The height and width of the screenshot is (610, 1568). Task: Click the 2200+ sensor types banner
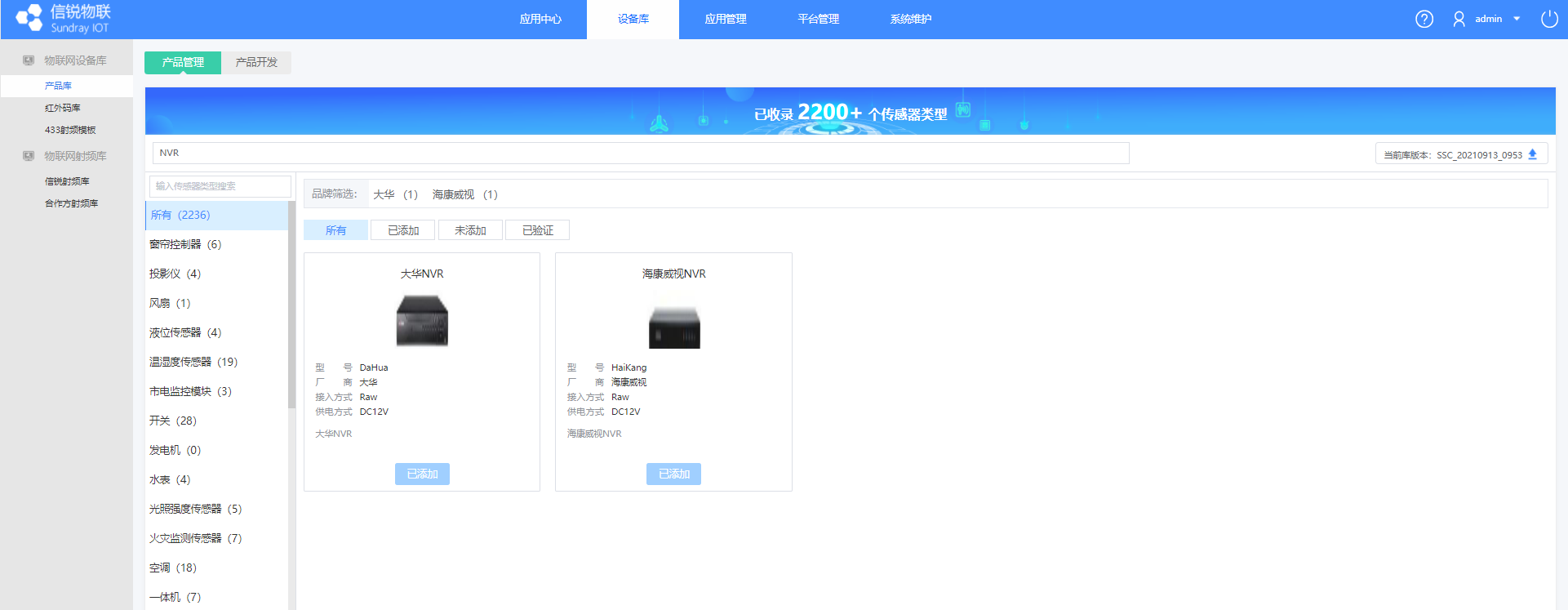tap(850, 112)
